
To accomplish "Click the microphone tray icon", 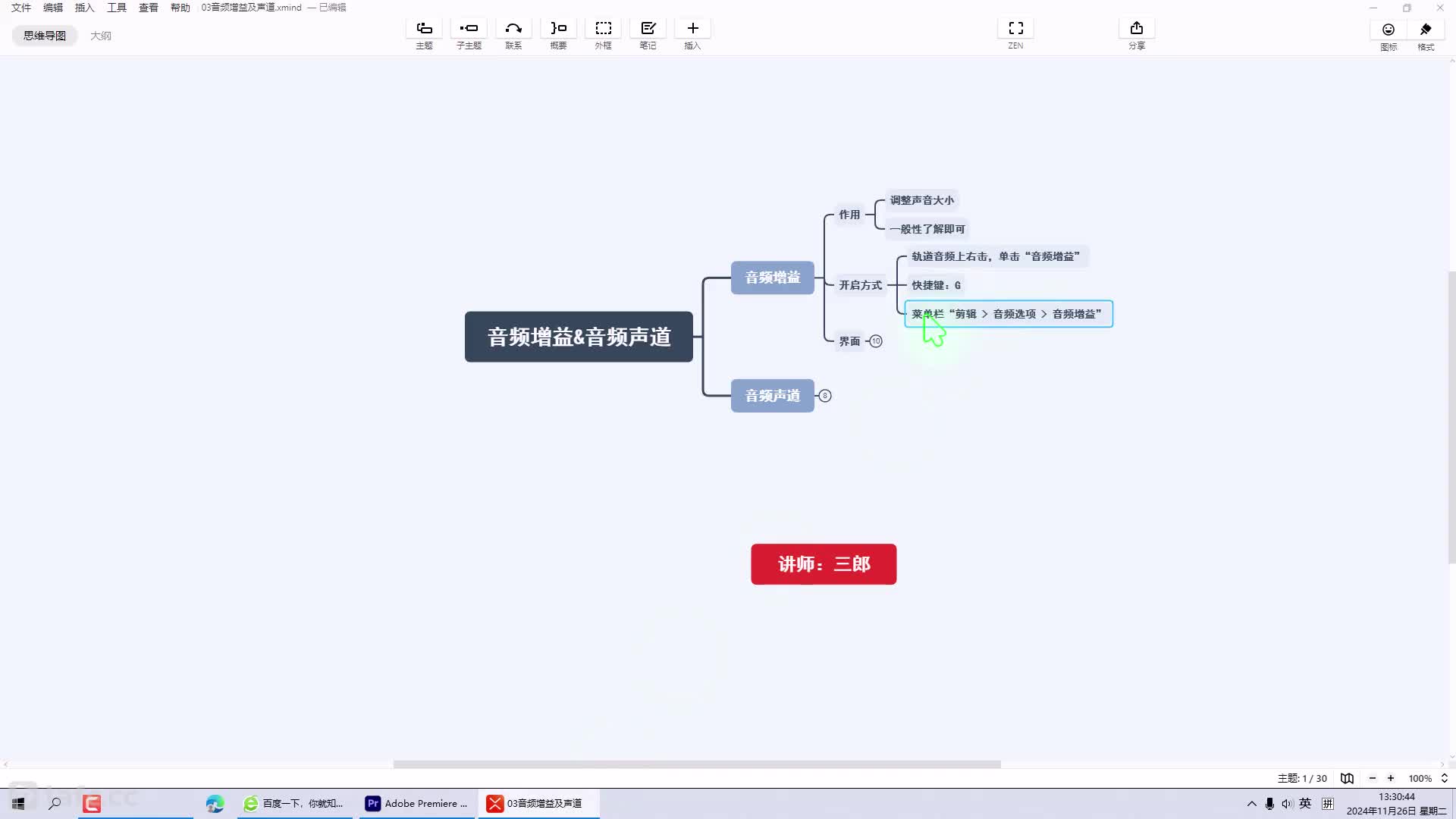I will pos(1269,804).
